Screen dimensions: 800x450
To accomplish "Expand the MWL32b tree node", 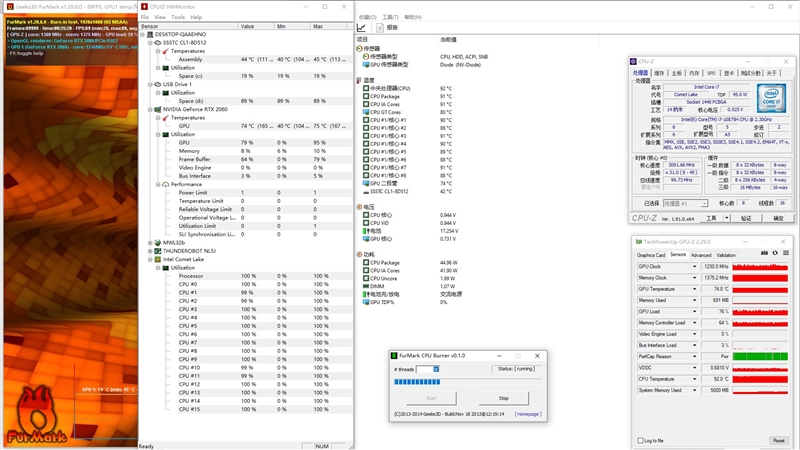I will point(150,243).
